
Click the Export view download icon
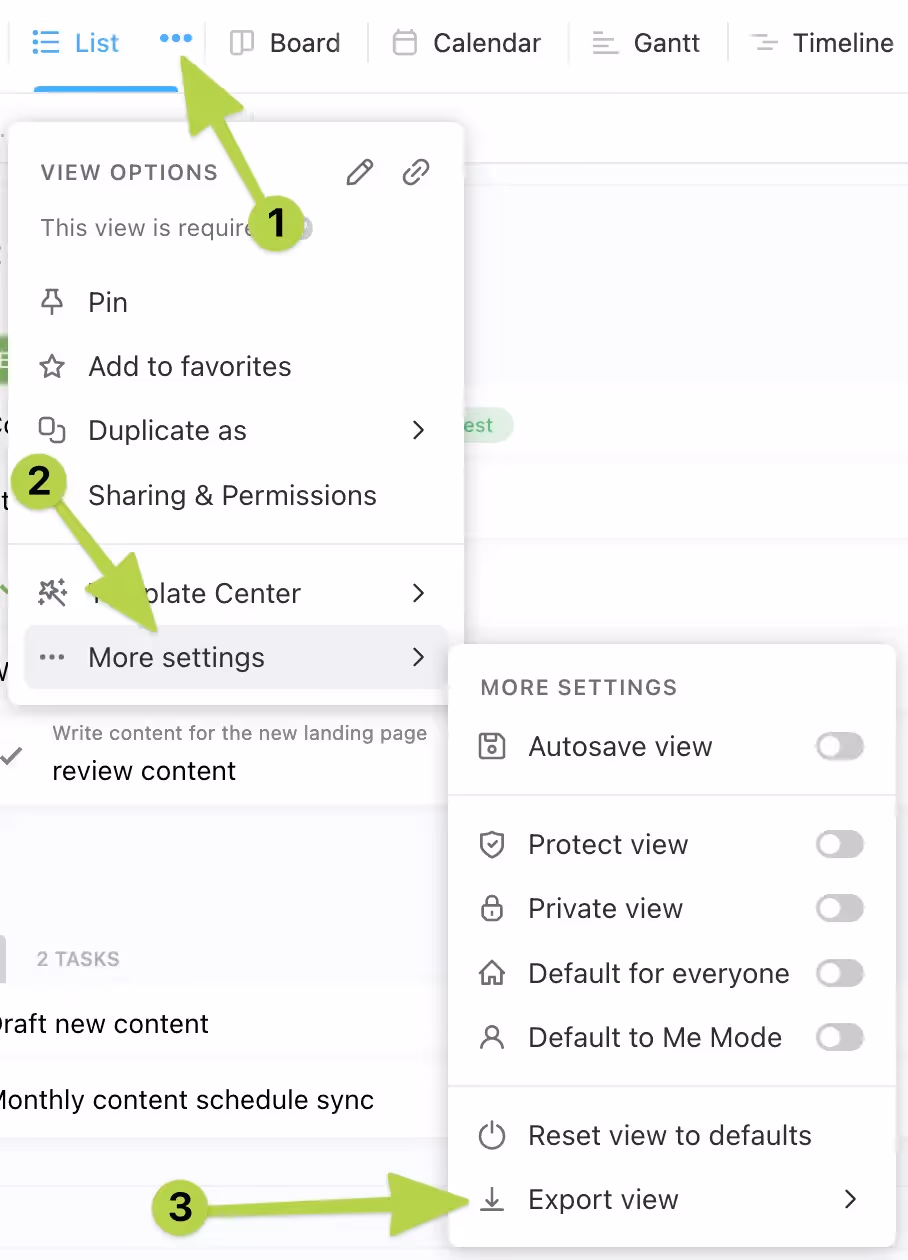point(492,1199)
